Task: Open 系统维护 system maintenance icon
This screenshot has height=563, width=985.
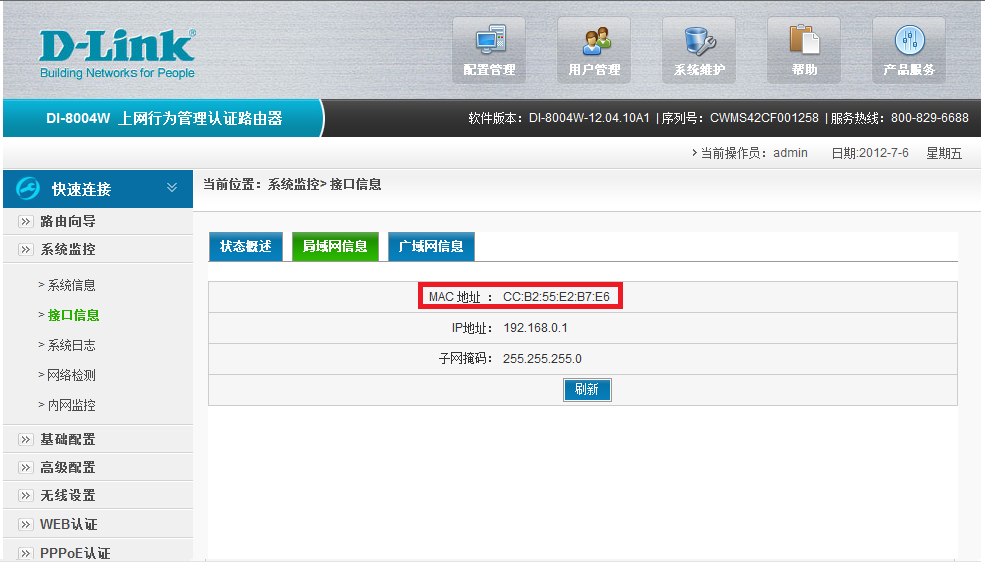Action: (699, 50)
